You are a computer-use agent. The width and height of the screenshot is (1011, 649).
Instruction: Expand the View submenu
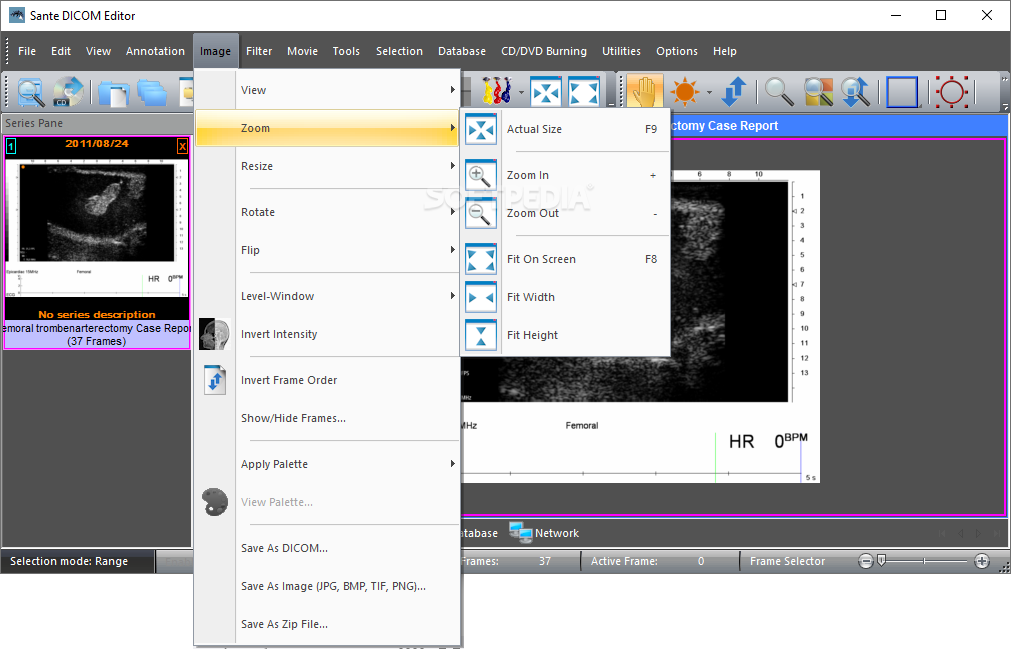click(x=327, y=90)
